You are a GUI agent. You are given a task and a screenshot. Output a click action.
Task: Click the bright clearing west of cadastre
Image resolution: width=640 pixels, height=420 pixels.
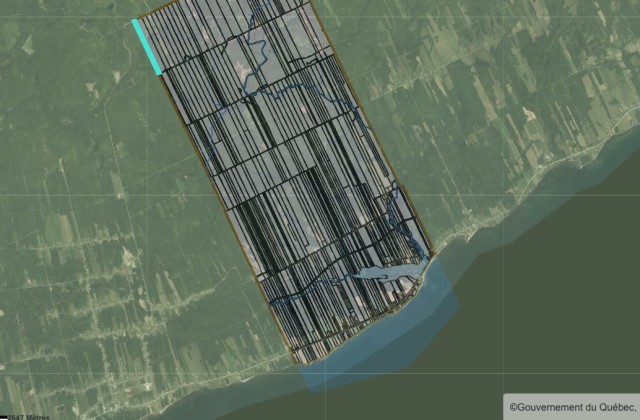click(x=130, y=258)
